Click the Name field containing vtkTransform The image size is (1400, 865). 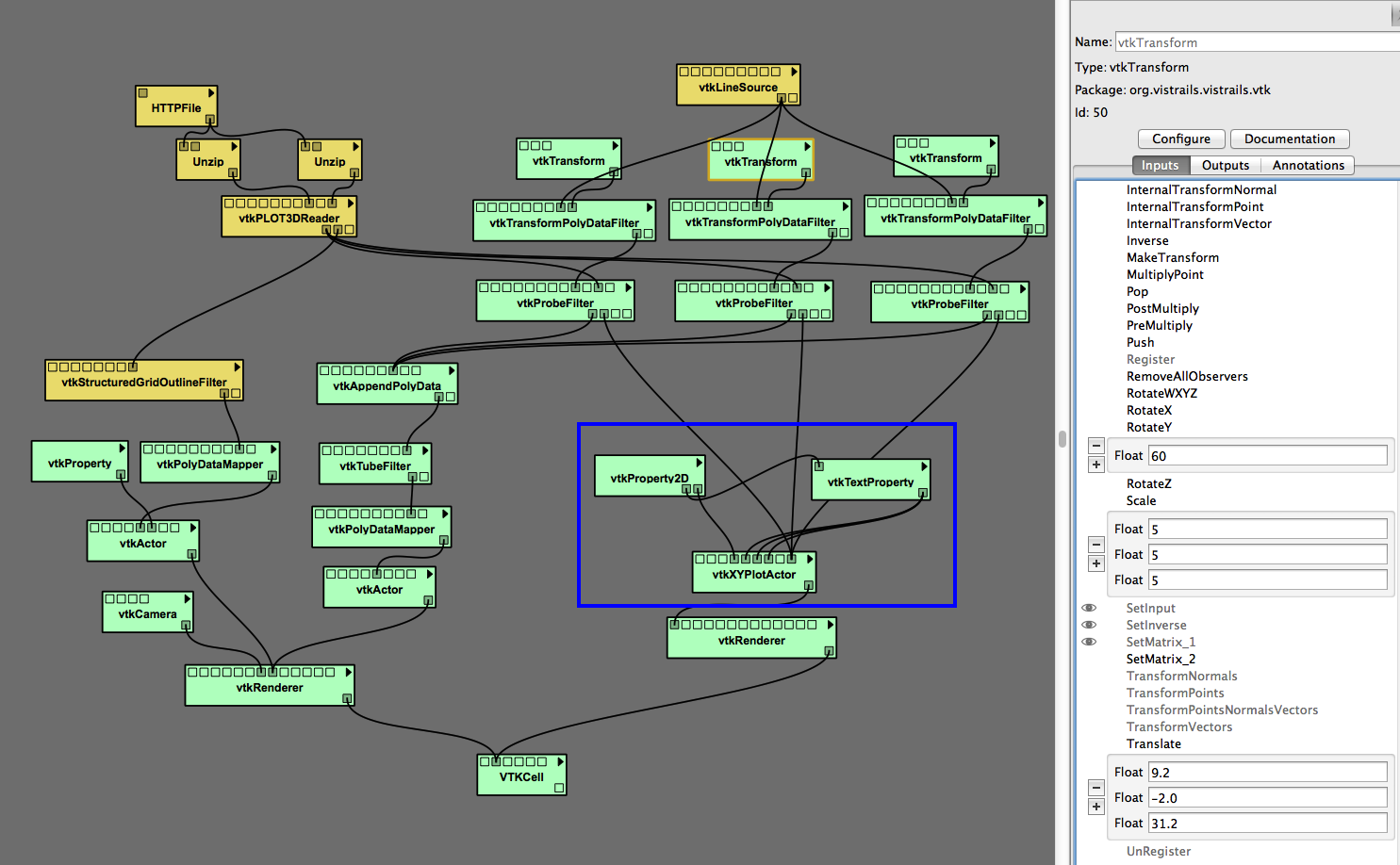(x=1254, y=42)
